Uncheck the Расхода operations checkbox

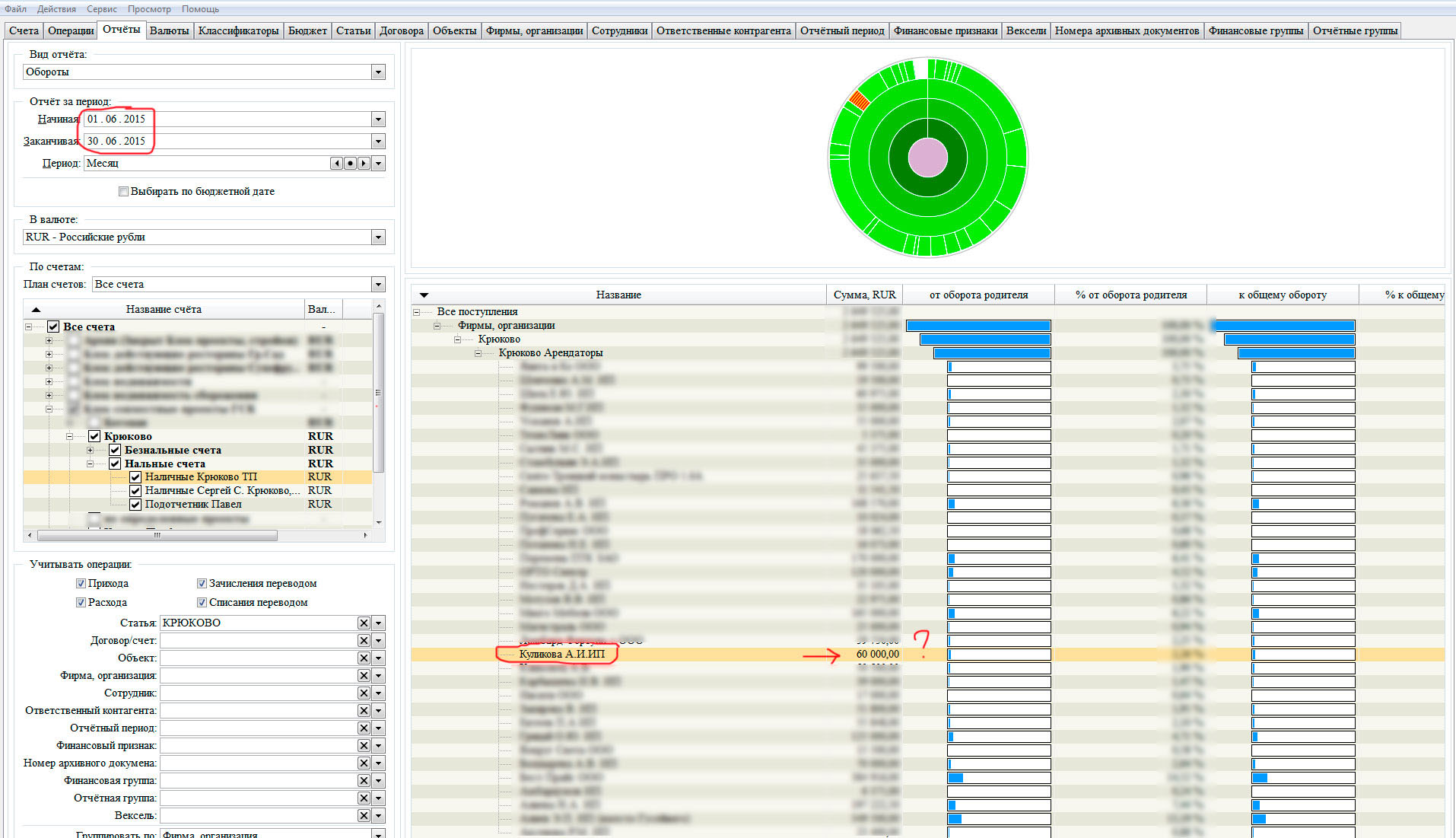(x=81, y=603)
